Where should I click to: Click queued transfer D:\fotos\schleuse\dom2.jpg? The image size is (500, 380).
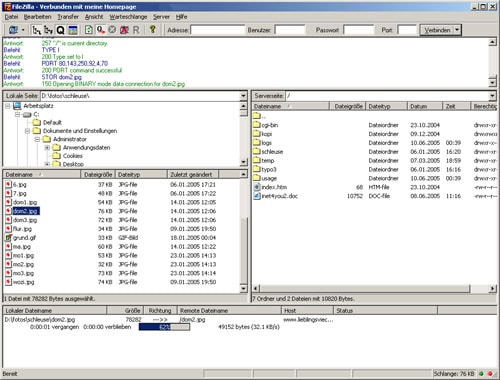tap(40, 320)
